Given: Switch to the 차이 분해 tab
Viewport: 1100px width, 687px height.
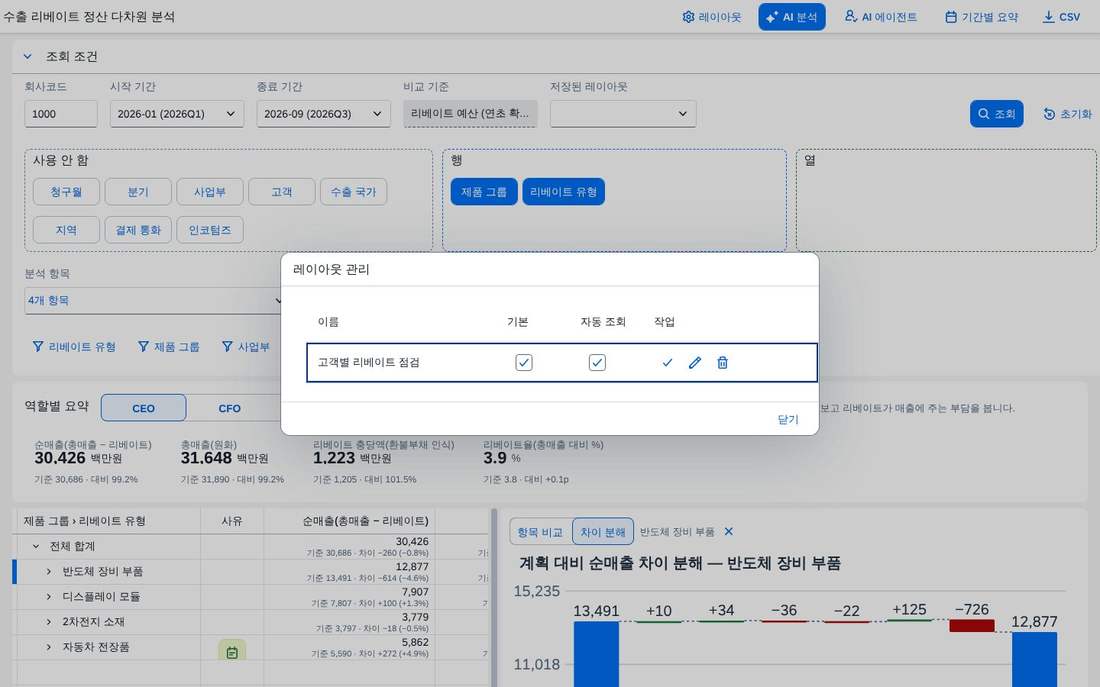Looking at the screenshot, I should (603, 532).
